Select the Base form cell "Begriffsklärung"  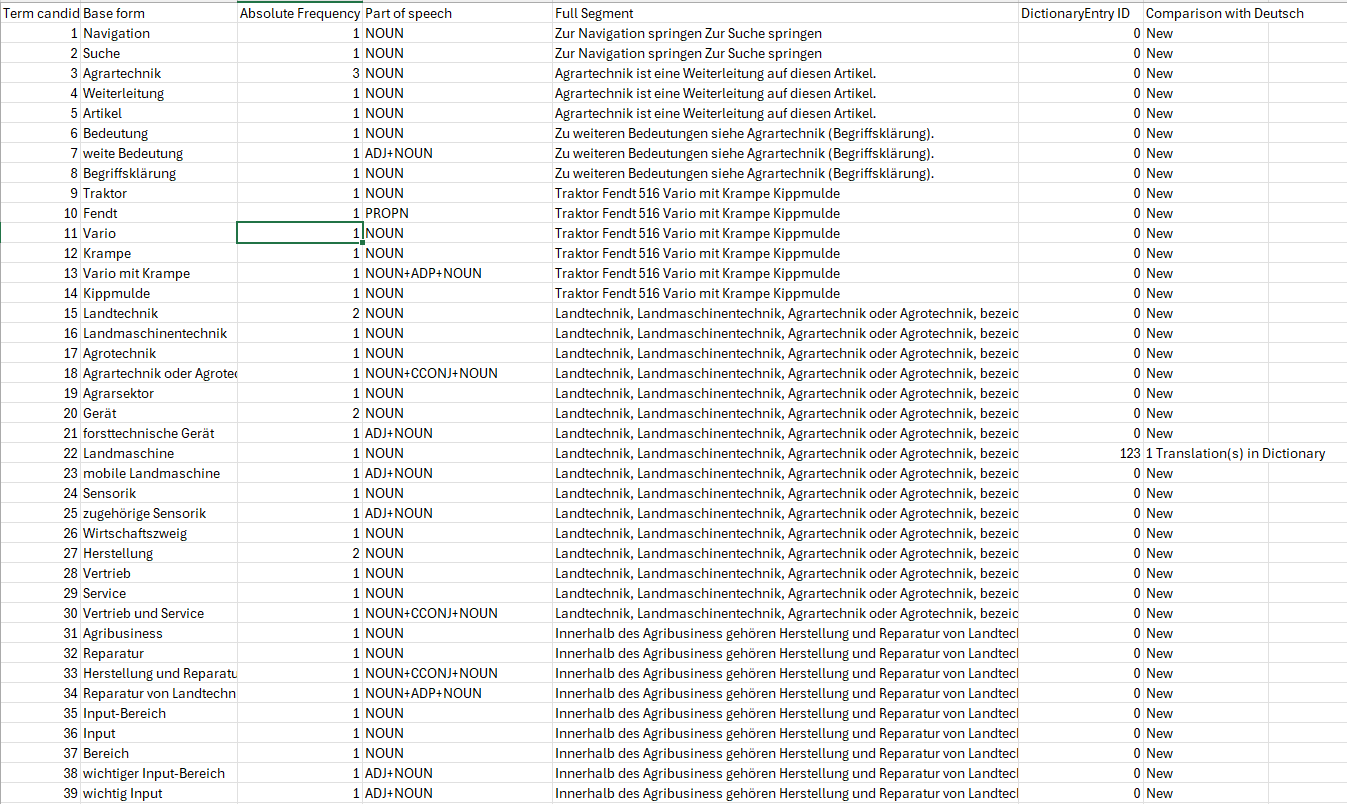(158, 173)
